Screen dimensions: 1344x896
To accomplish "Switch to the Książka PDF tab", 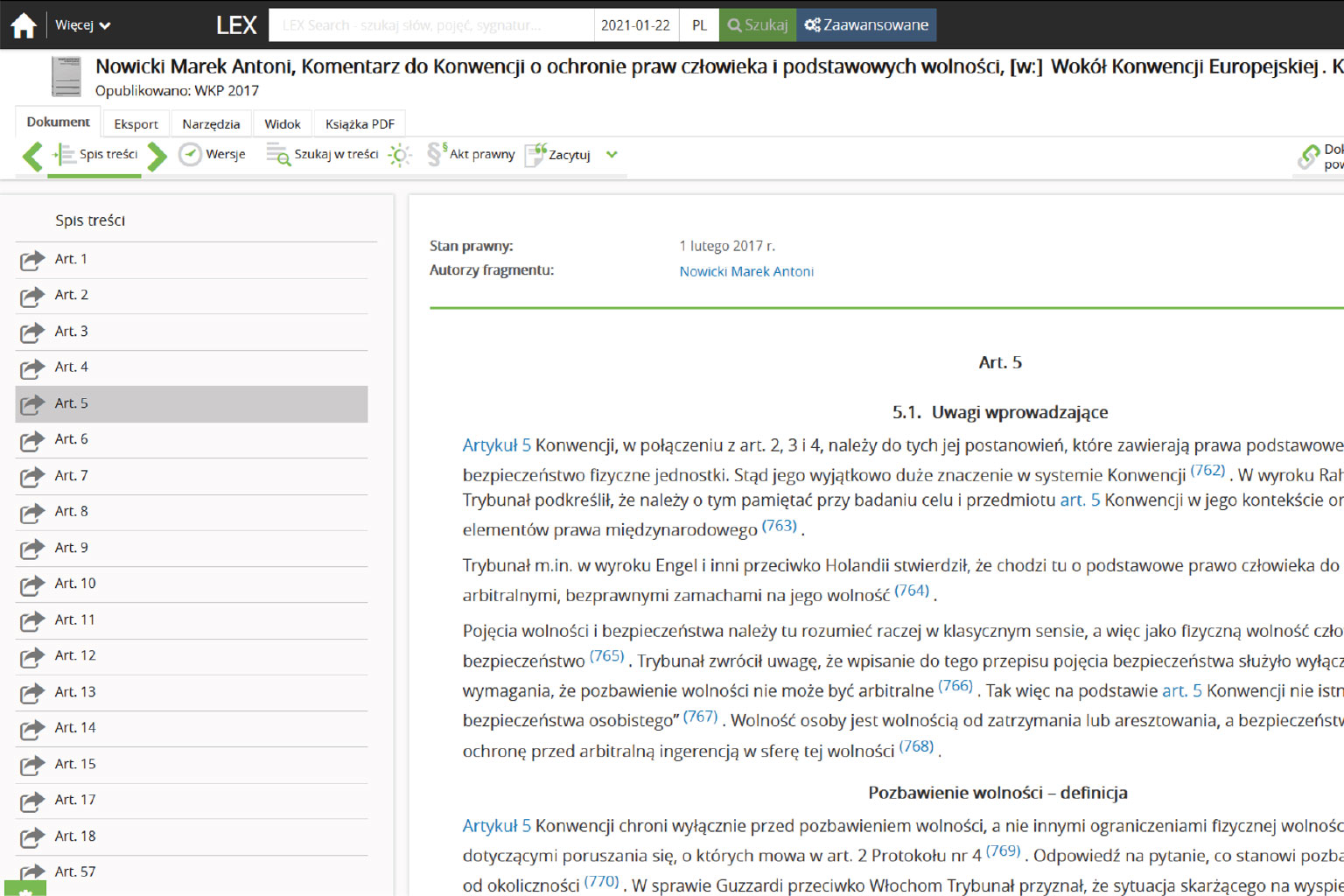I will click(x=360, y=124).
